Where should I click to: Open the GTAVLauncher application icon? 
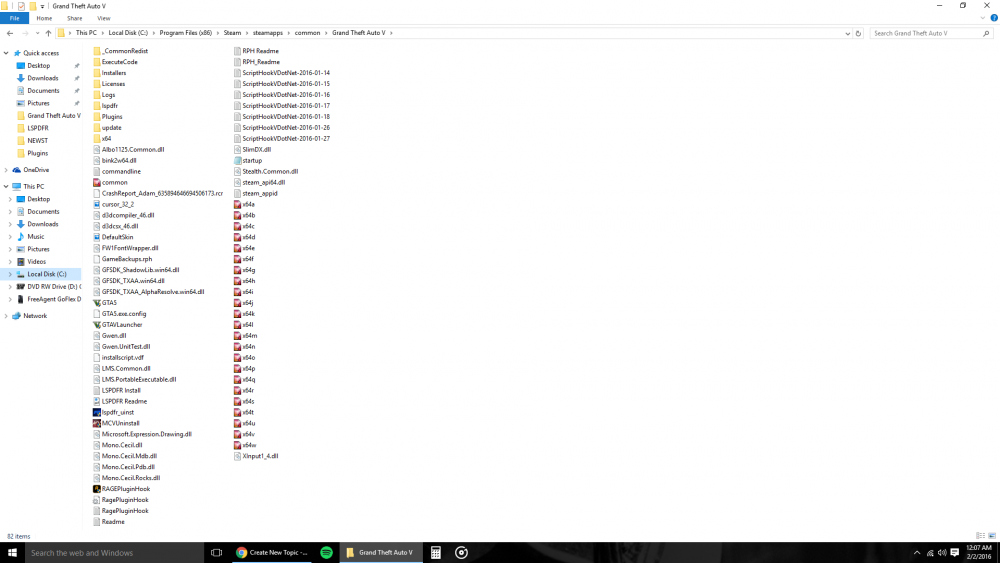pos(97,325)
